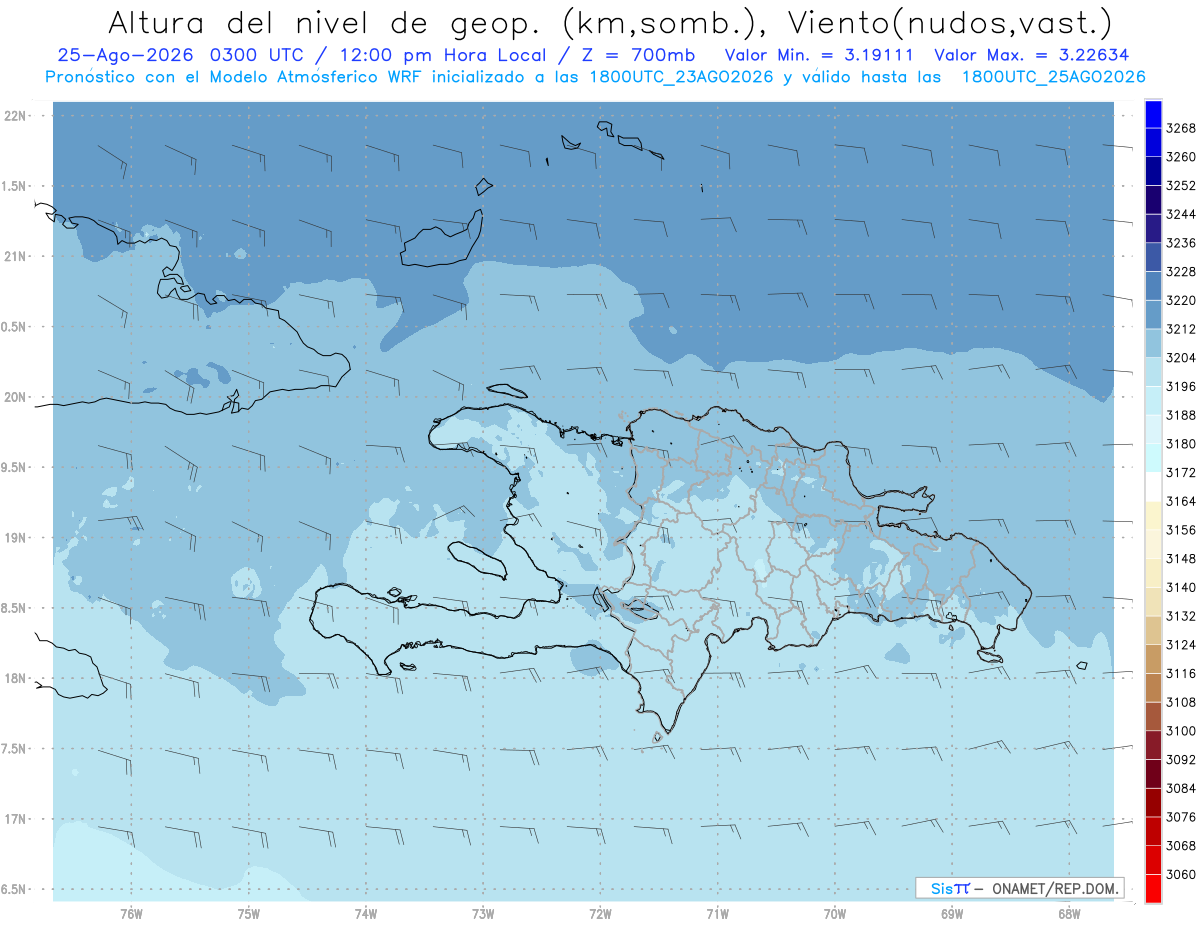Click the 19N latitude axis label
This screenshot has height=927, width=1200.
(17, 537)
